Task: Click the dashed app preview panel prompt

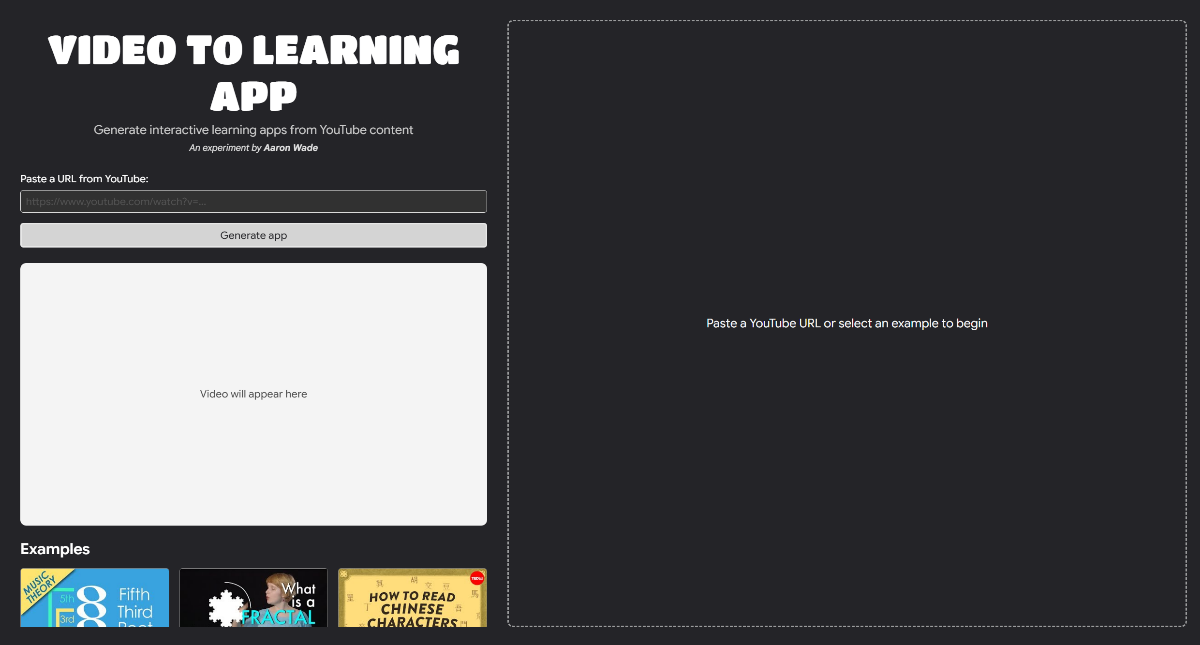Action: 846,323
